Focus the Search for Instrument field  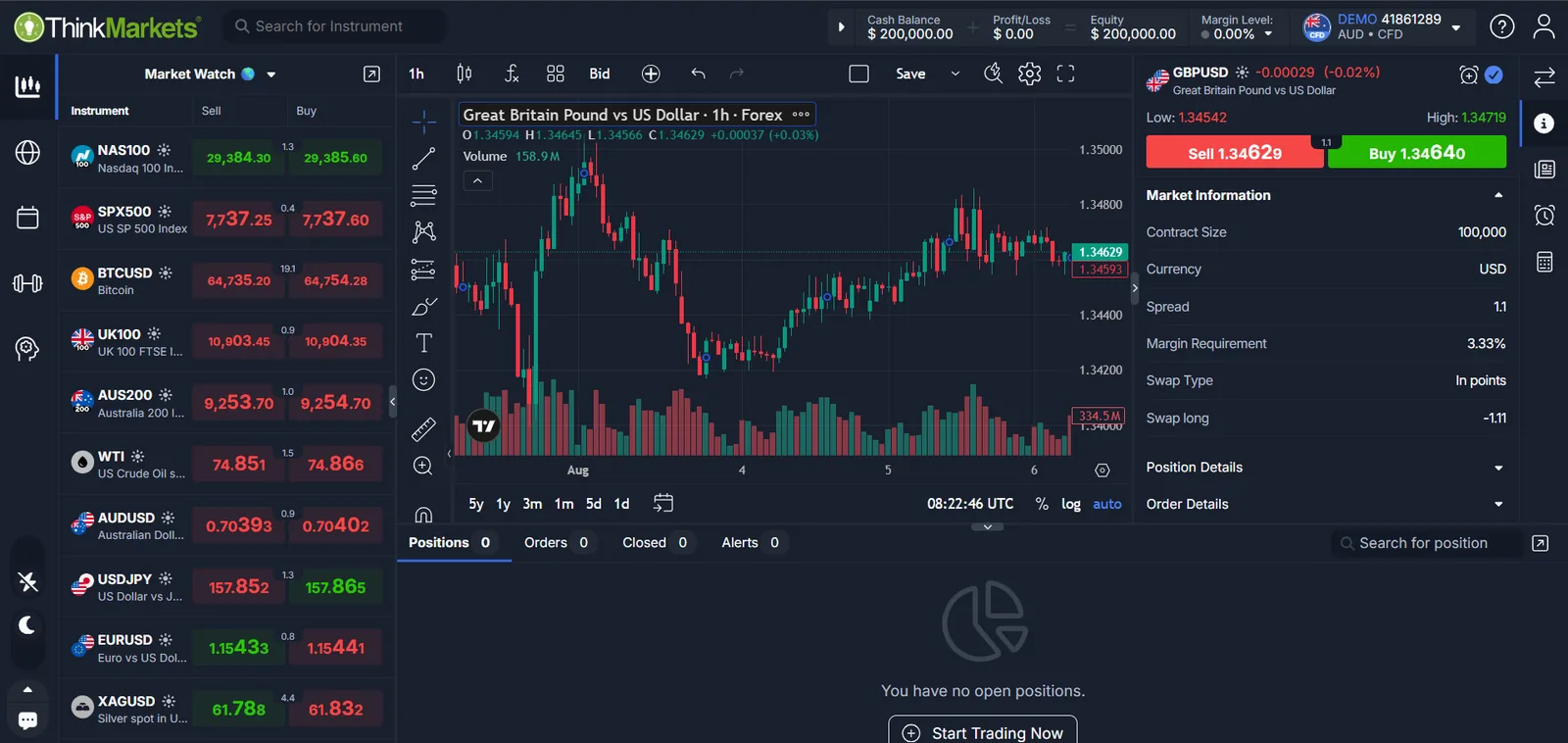333,26
